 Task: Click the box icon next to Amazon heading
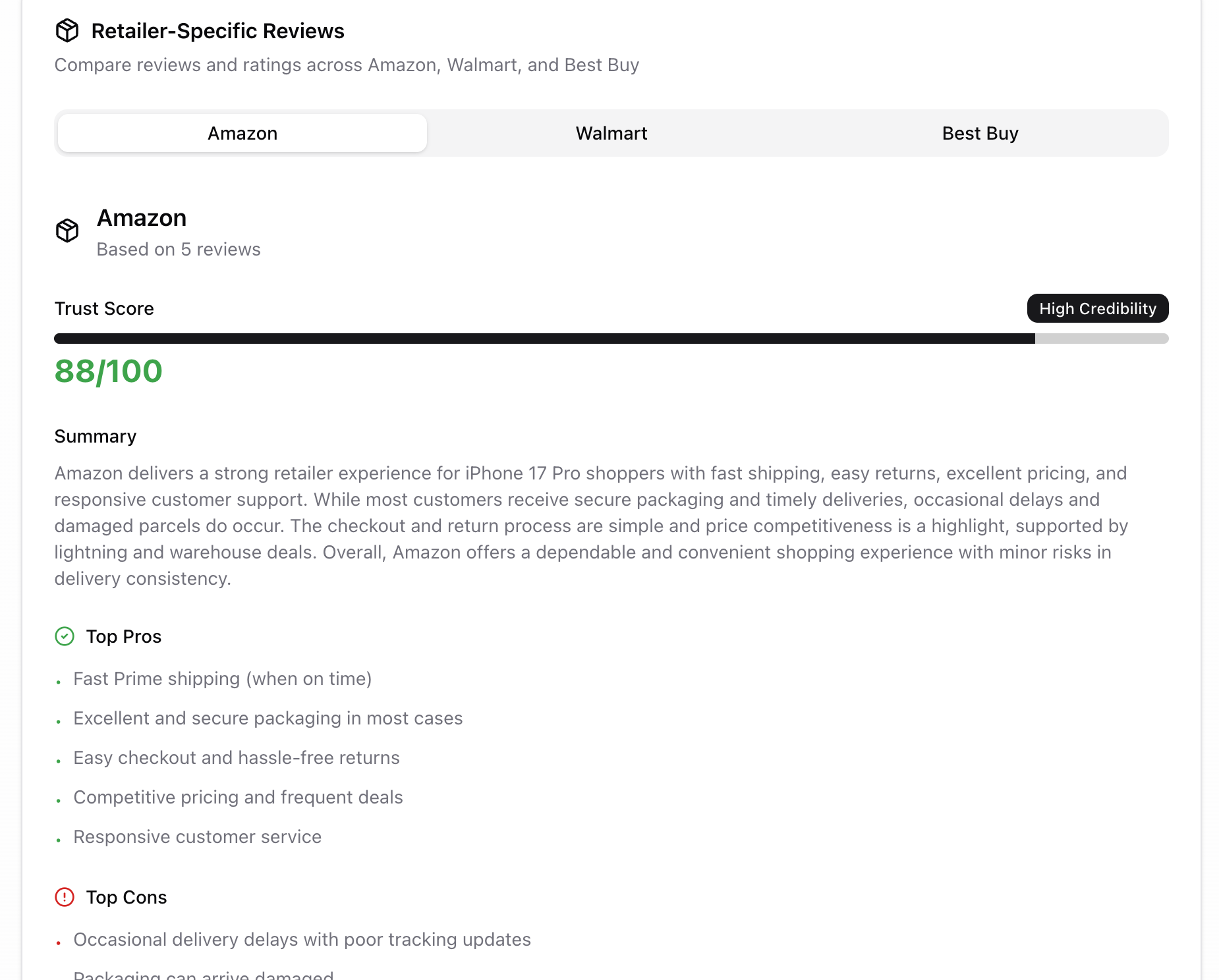click(67, 231)
